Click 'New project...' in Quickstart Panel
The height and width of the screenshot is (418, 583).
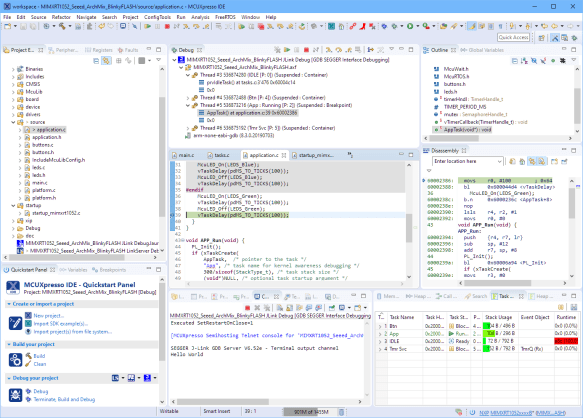49,316
